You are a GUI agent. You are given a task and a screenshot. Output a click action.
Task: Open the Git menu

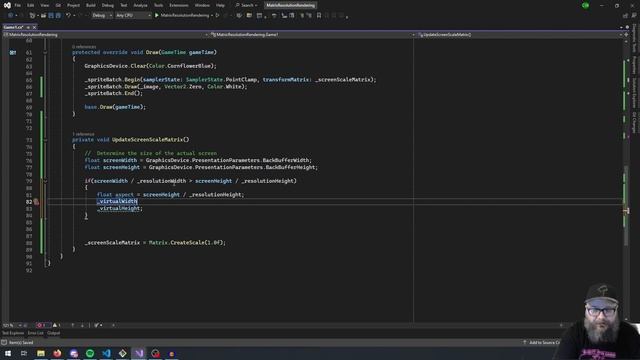click(x=58, y=5)
